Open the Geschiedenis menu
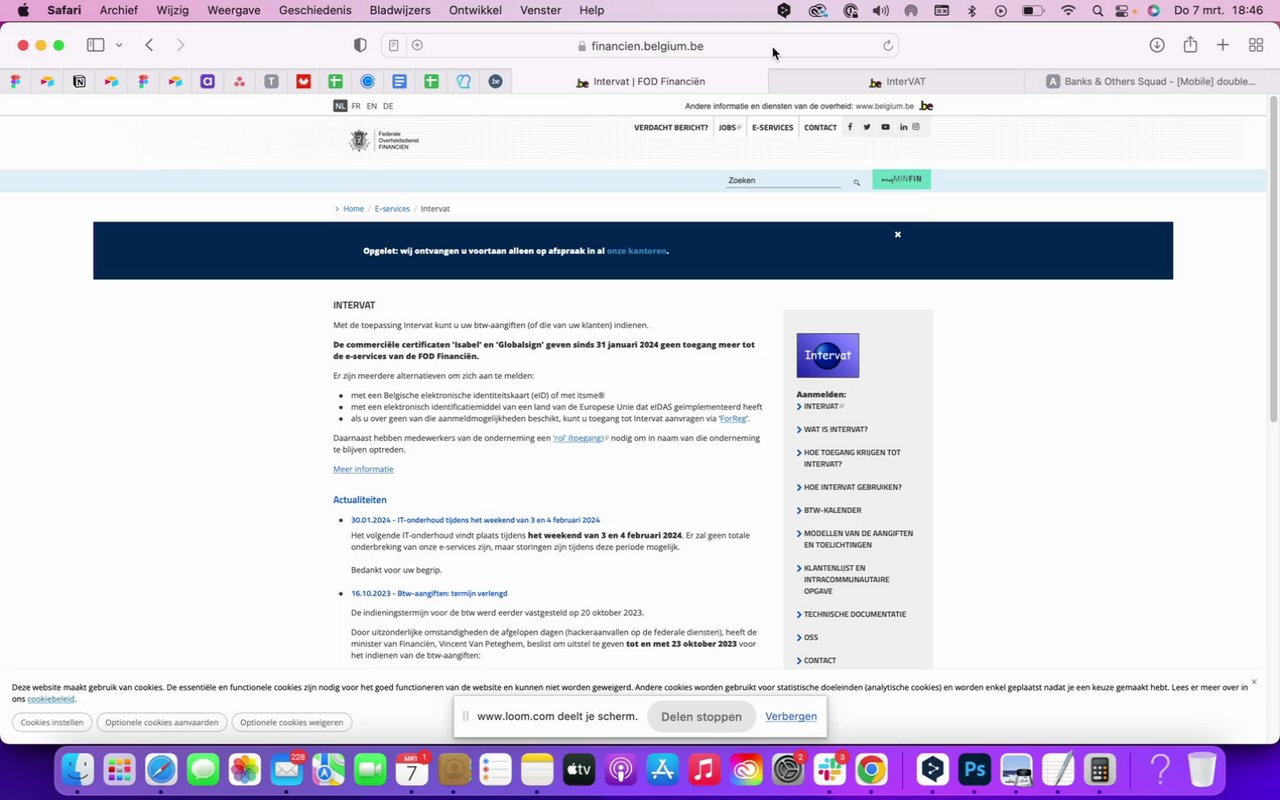This screenshot has width=1280, height=800. point(315,11)
